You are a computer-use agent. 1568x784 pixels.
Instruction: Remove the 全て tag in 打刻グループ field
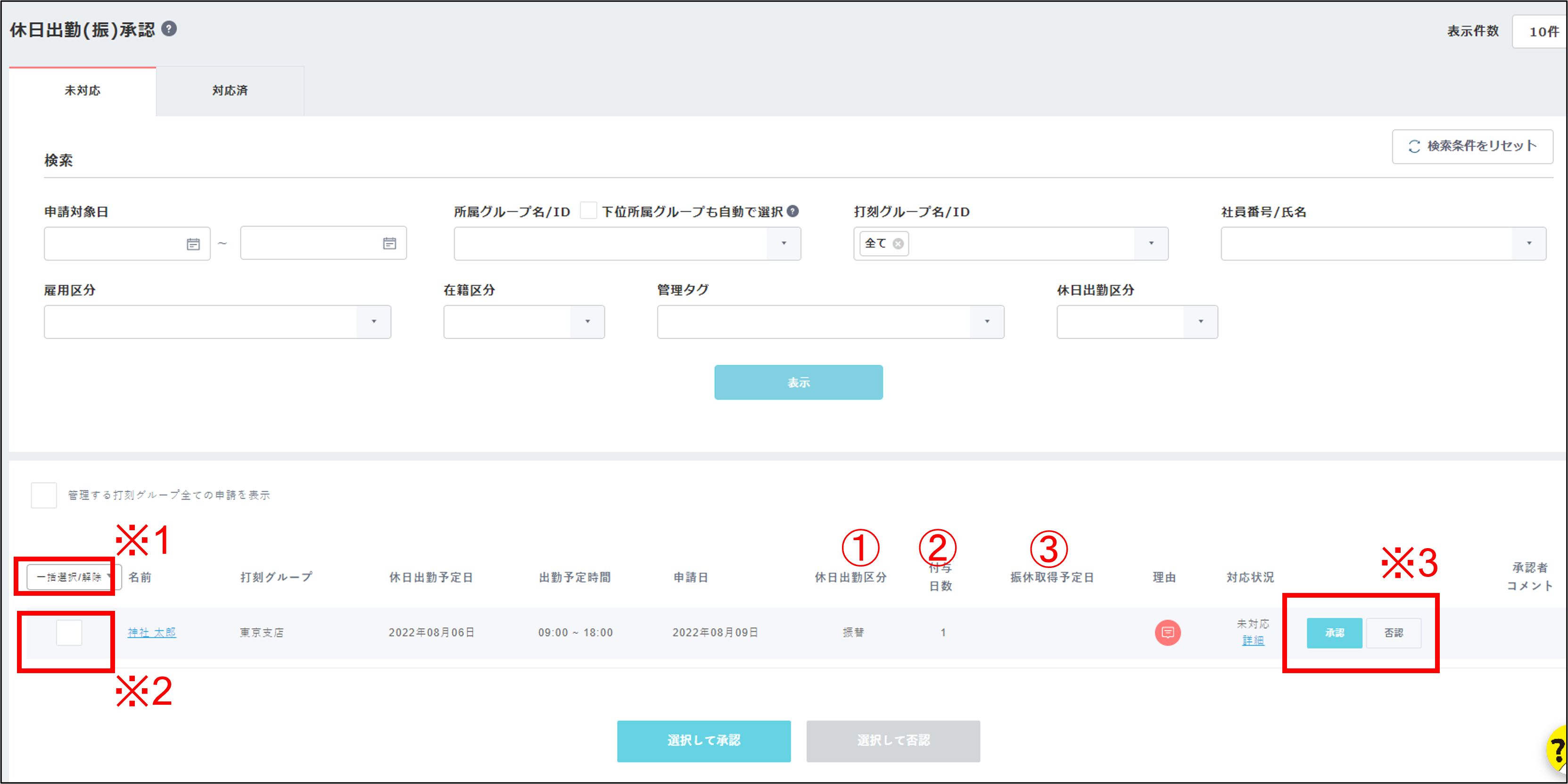coord(898,244)
